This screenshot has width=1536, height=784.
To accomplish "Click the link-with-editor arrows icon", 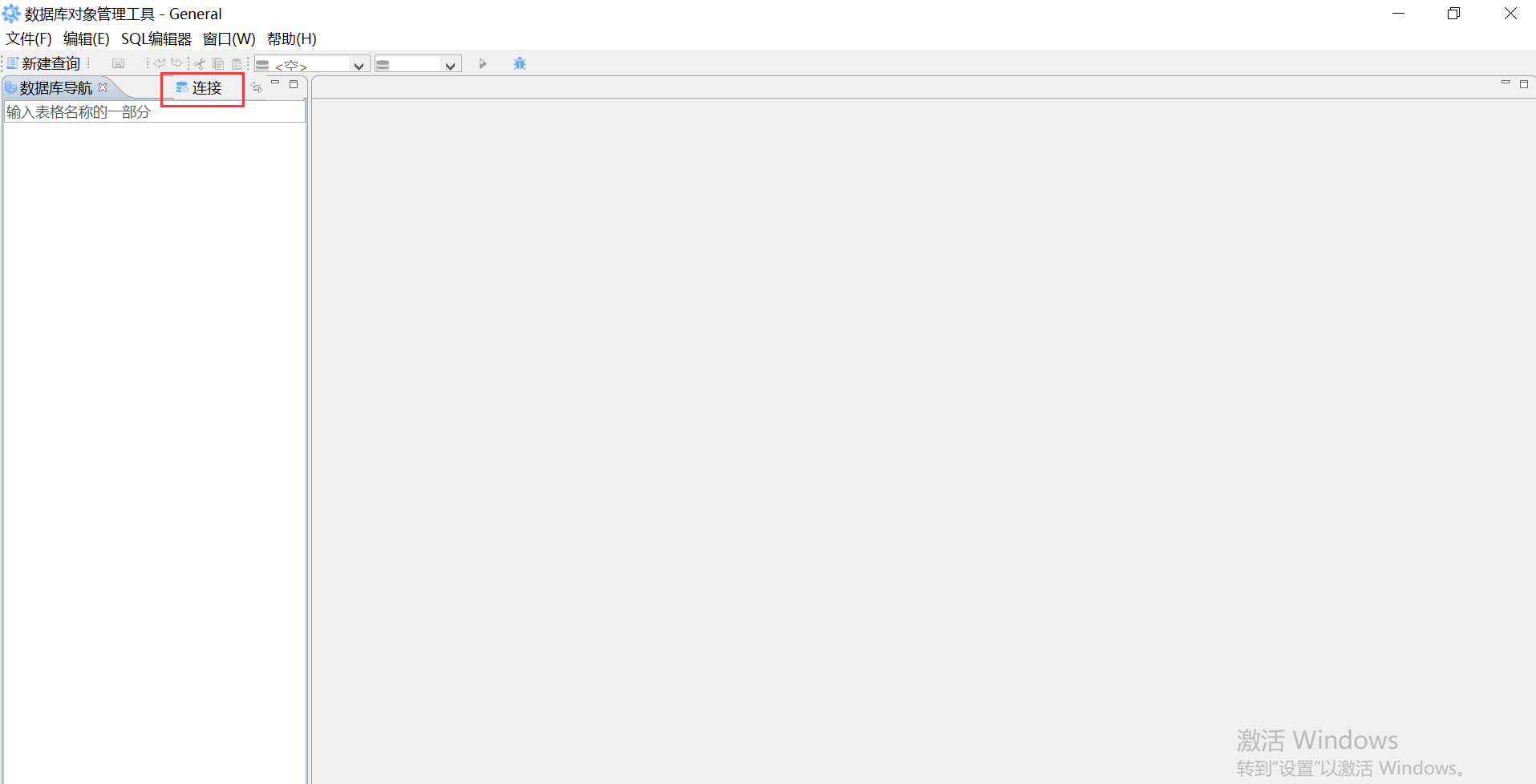I will [257, 87].
